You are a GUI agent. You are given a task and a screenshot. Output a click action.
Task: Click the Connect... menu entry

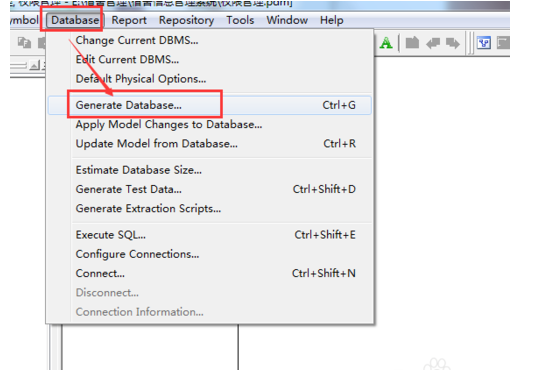coord(210,273)
